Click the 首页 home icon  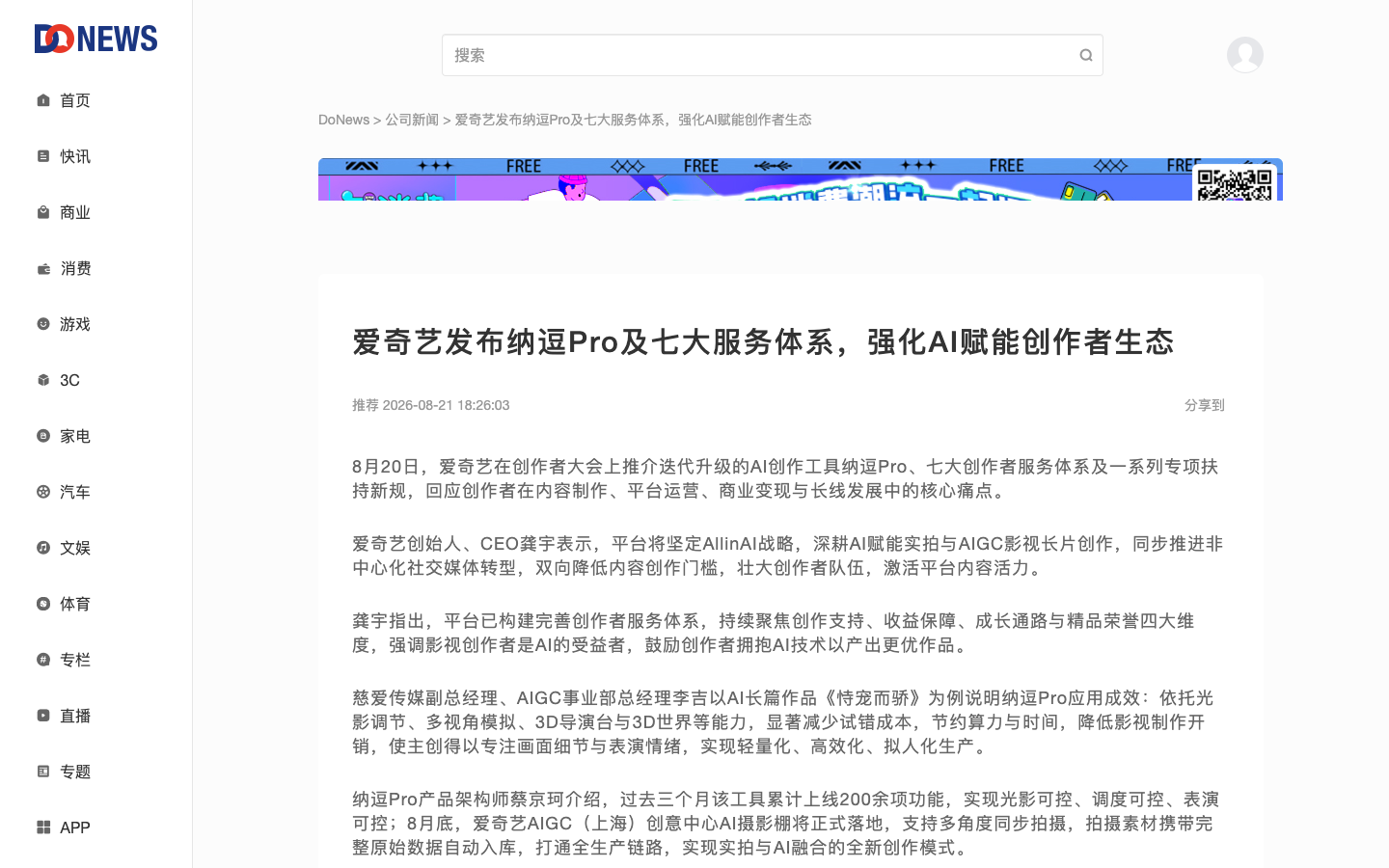43,100
